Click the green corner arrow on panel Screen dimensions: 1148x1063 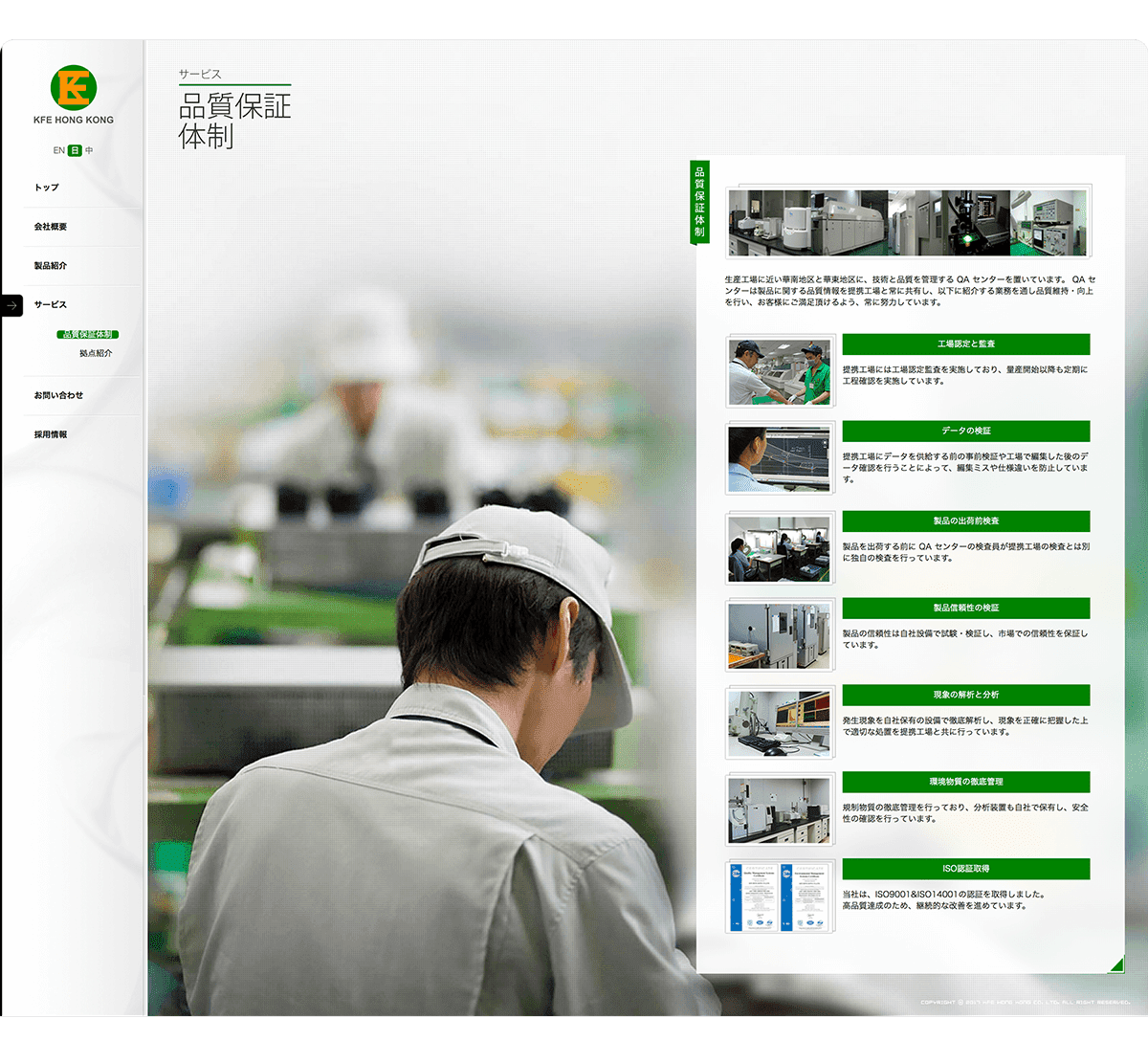coord(1115,963)
